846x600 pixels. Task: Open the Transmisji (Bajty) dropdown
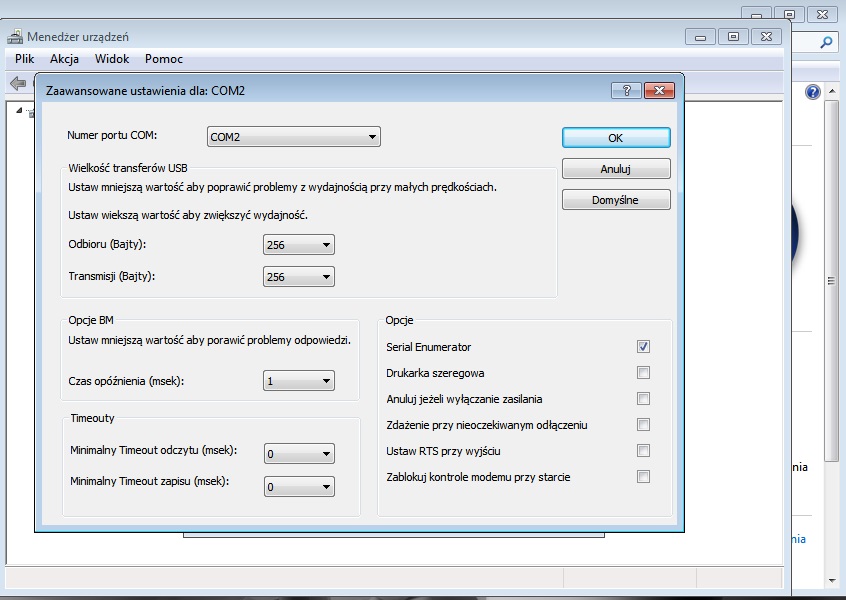[298, 276]
